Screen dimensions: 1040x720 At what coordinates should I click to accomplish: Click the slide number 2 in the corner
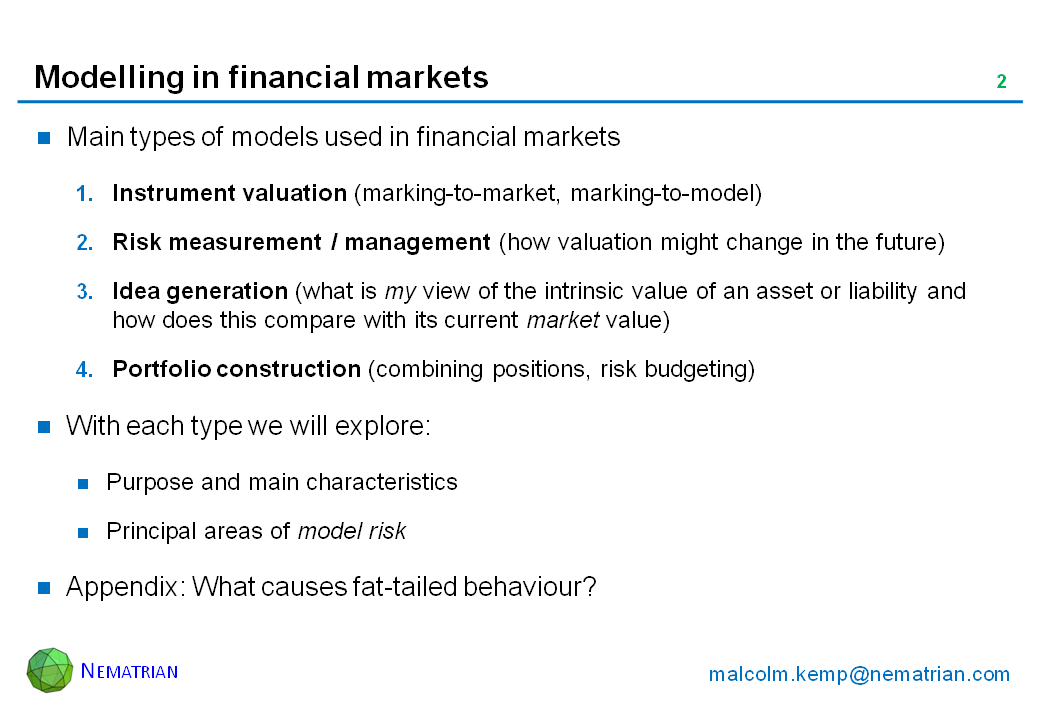coord(1001,82)
